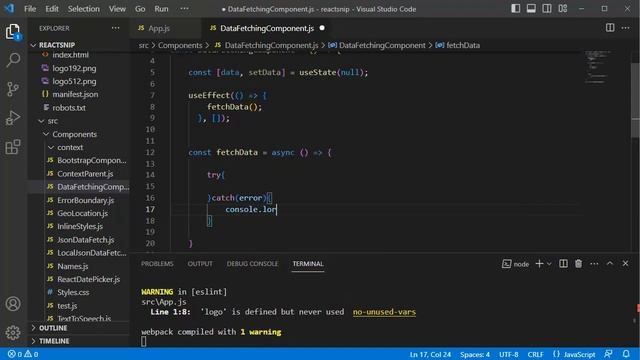
Task: Maximize the panel with chevron up
Action: click(x=610, y=264)
